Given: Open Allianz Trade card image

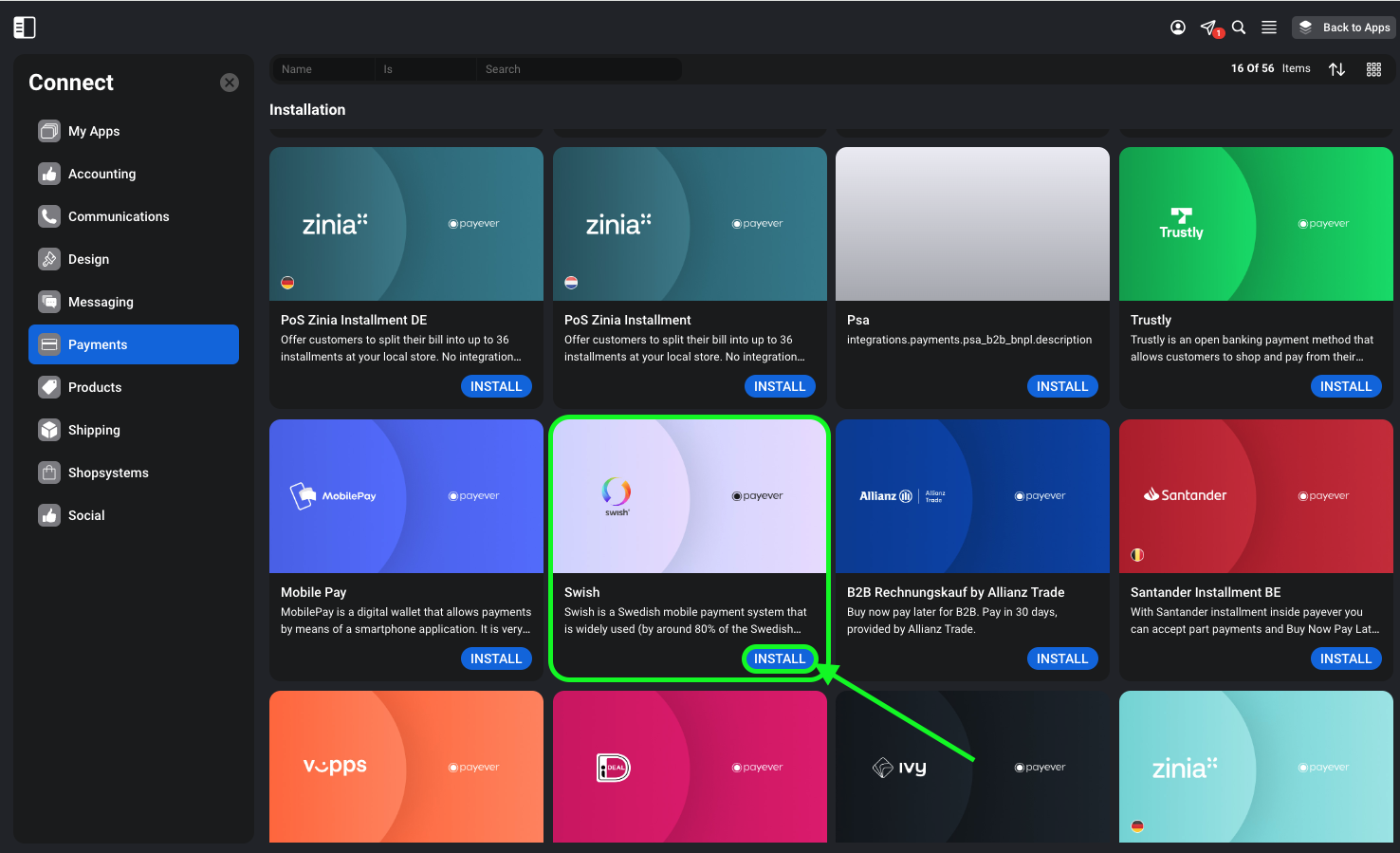Looking at the screenshot, I should (x=972, y=496).
